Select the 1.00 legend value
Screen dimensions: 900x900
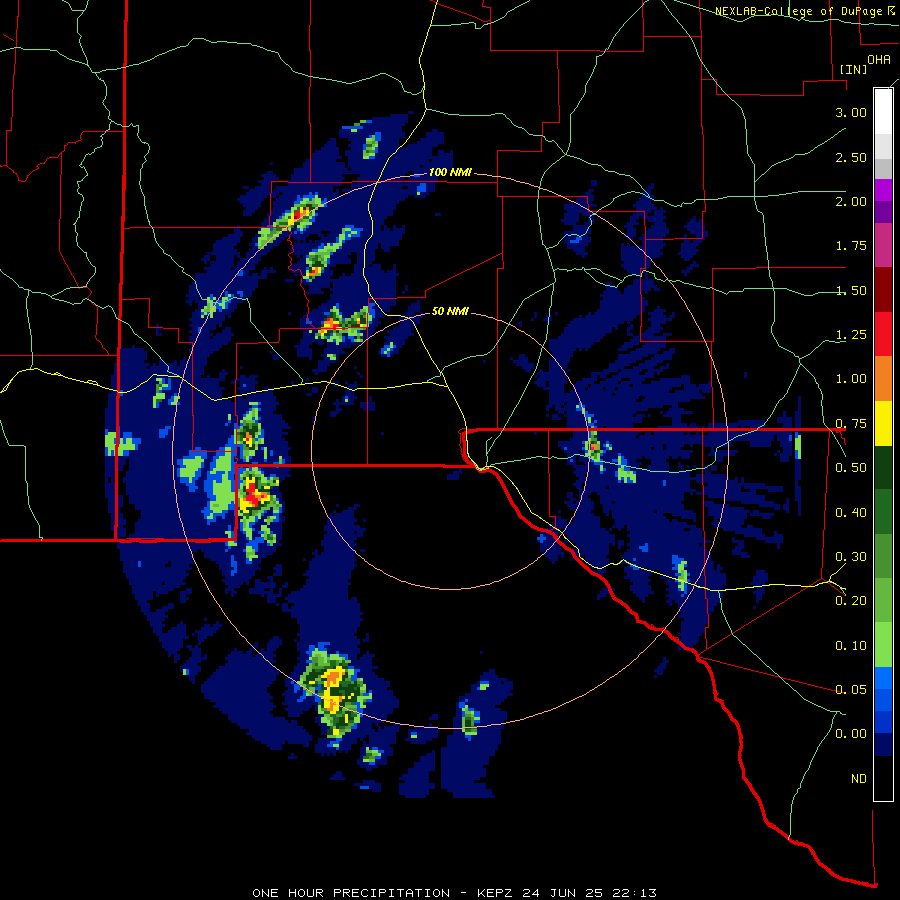(x=851, y=379)
